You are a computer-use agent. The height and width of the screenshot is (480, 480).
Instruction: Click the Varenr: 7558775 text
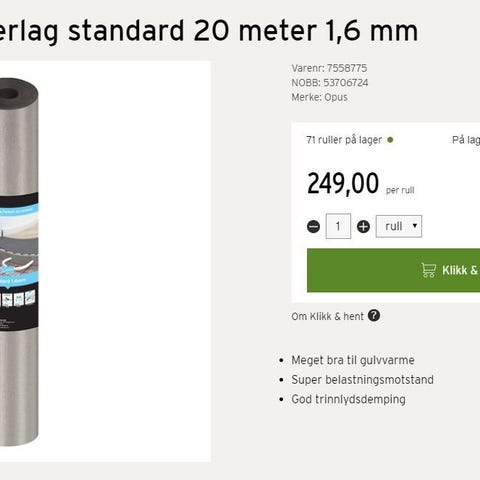(329, 68)
